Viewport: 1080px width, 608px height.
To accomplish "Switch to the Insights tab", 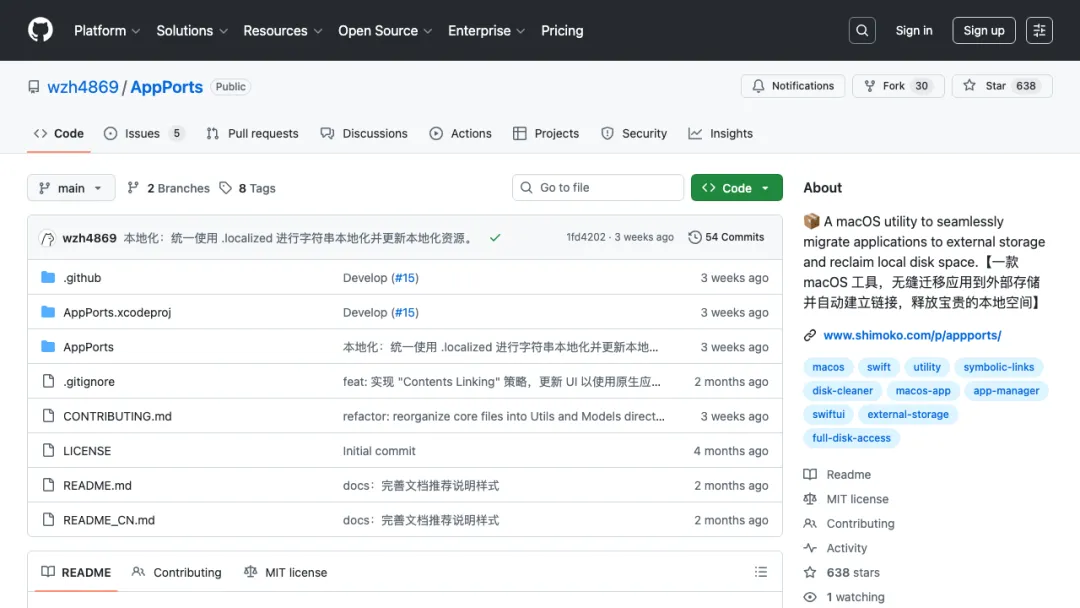I will tap(720, 134).
